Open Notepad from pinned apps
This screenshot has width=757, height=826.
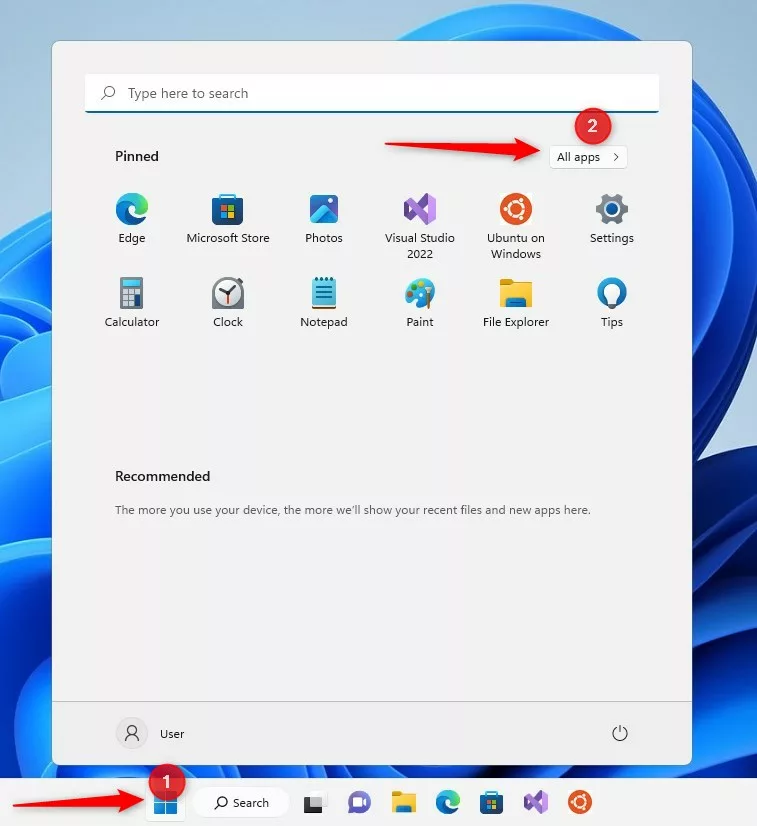click(323, 302)
